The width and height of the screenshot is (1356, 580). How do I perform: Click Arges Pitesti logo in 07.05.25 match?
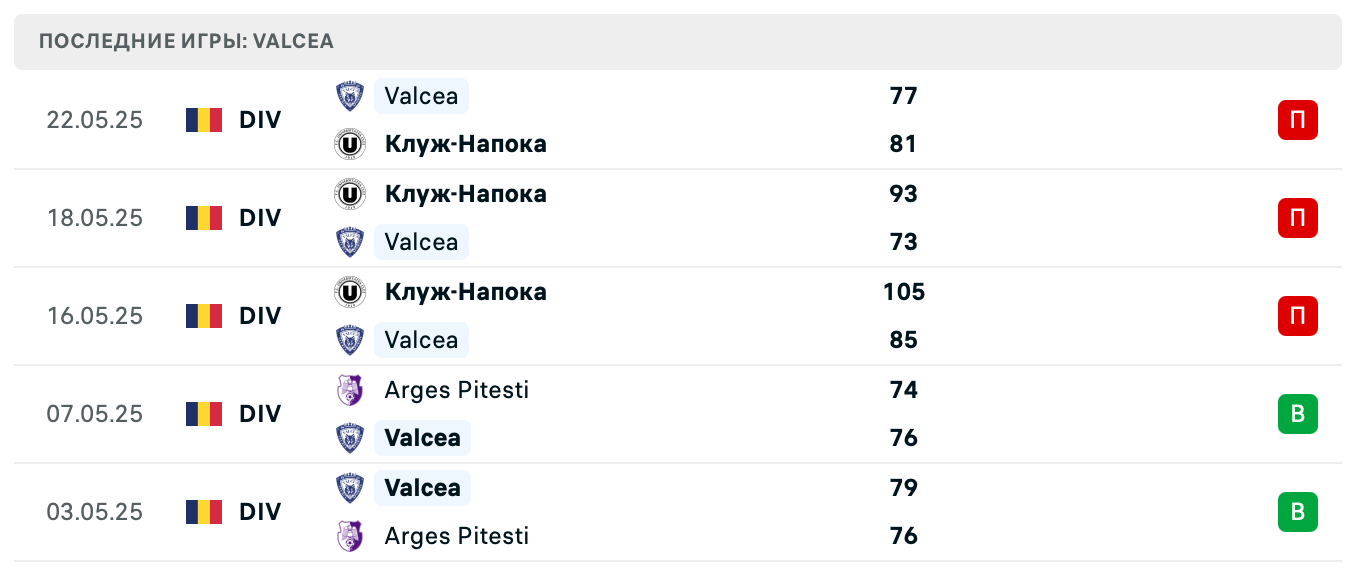coord(349,389)
